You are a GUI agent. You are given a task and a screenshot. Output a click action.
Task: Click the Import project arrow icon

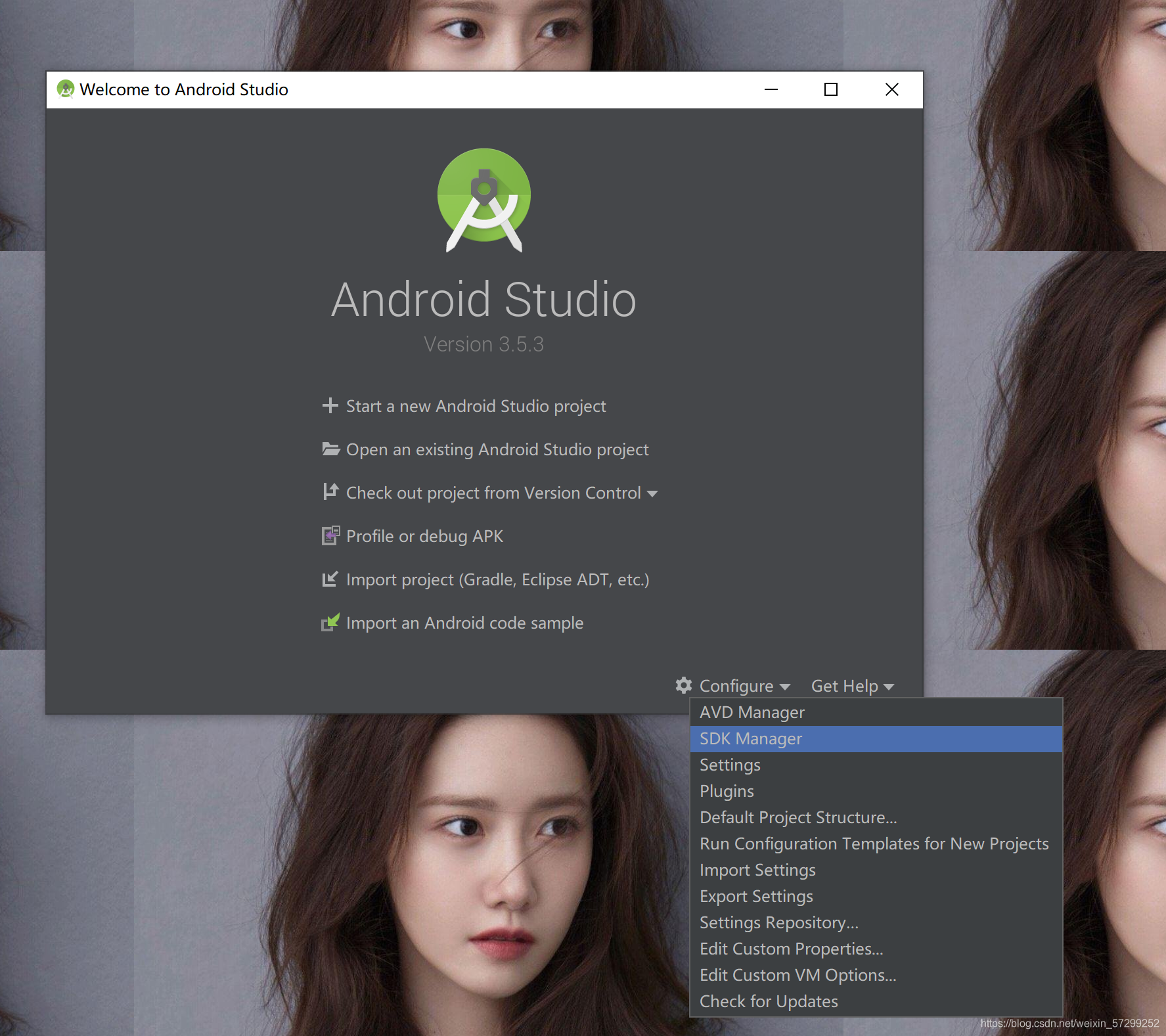pyautogui.click(x=330, y=579)
